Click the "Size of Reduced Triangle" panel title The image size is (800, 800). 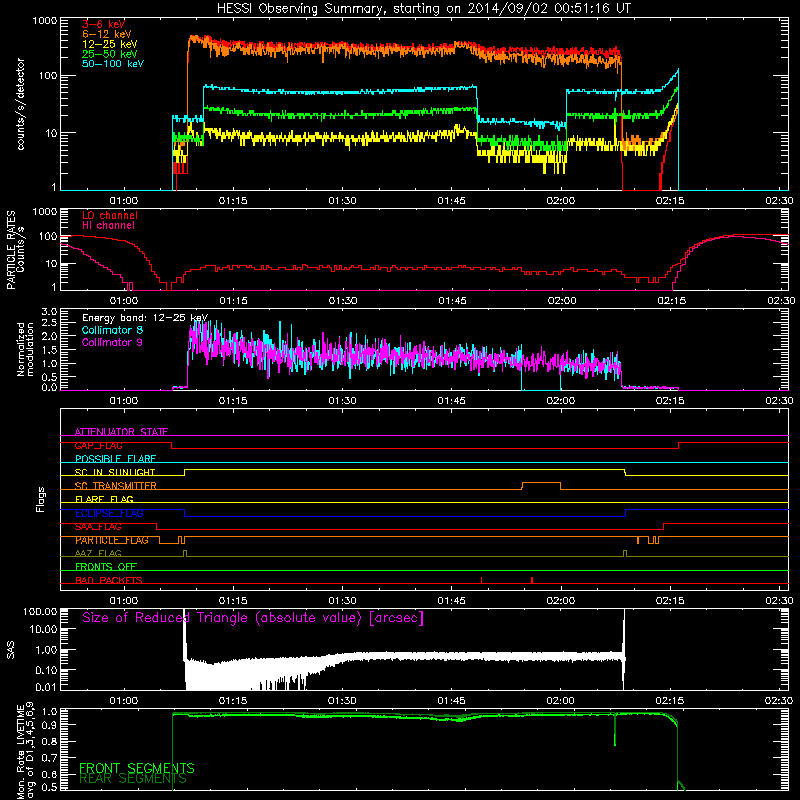point(253,618)
